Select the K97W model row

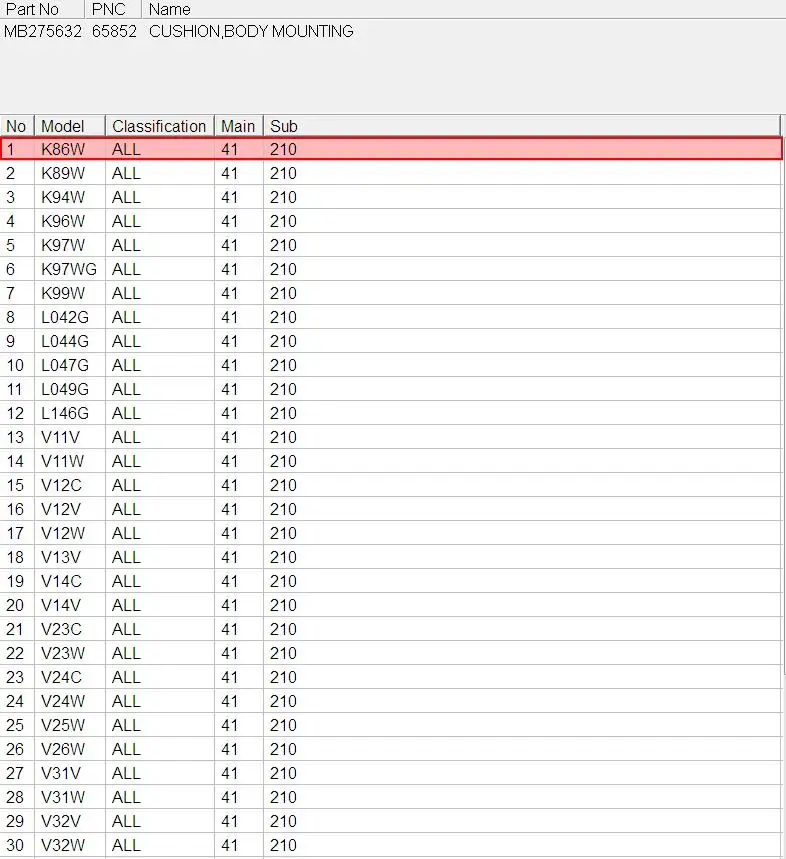pos(391,245)
